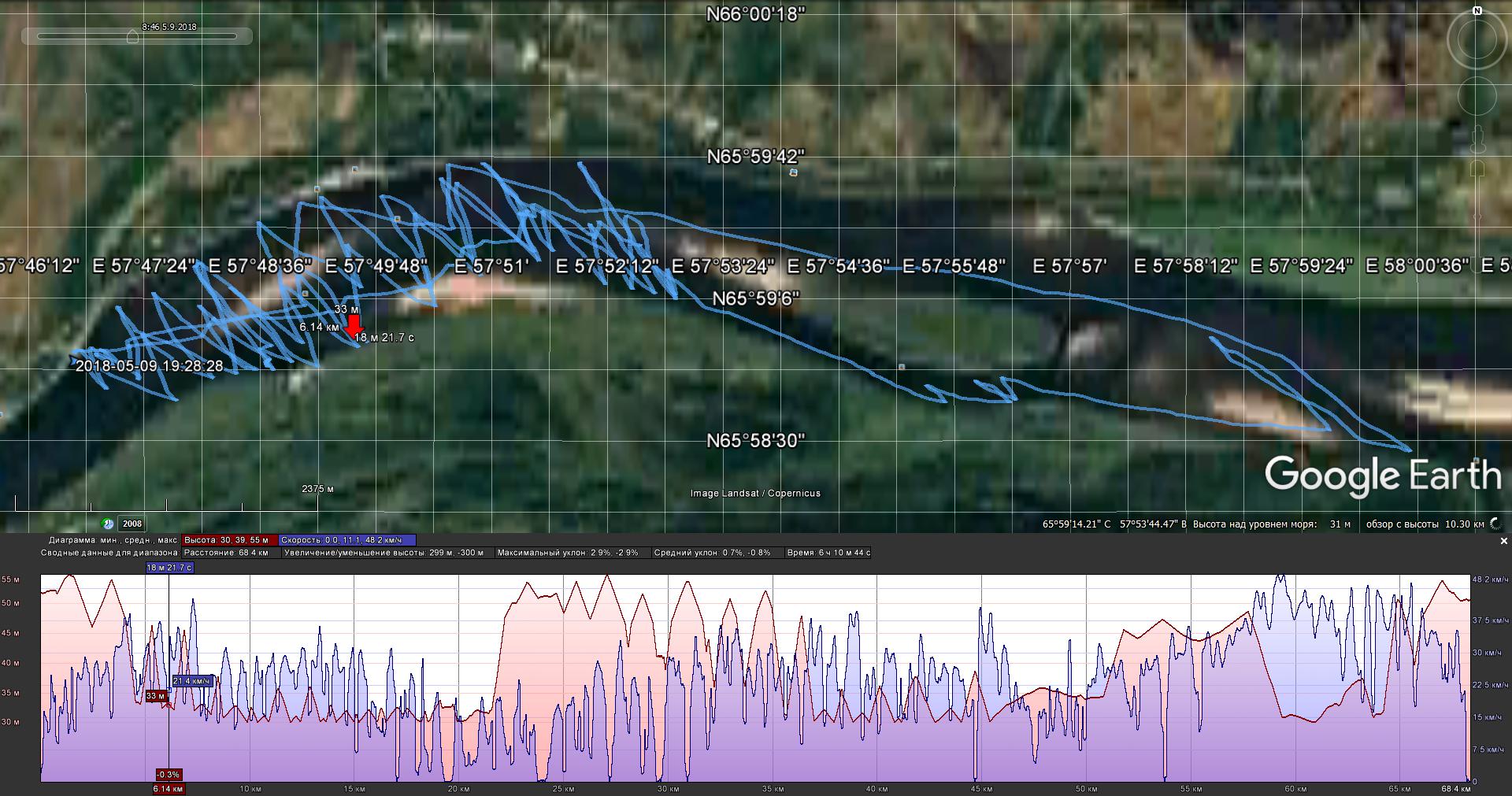Screen dimensions: 1512x796
Task: Click the 2018-05-09 19:28:28 track label
Action: [149, 366]
